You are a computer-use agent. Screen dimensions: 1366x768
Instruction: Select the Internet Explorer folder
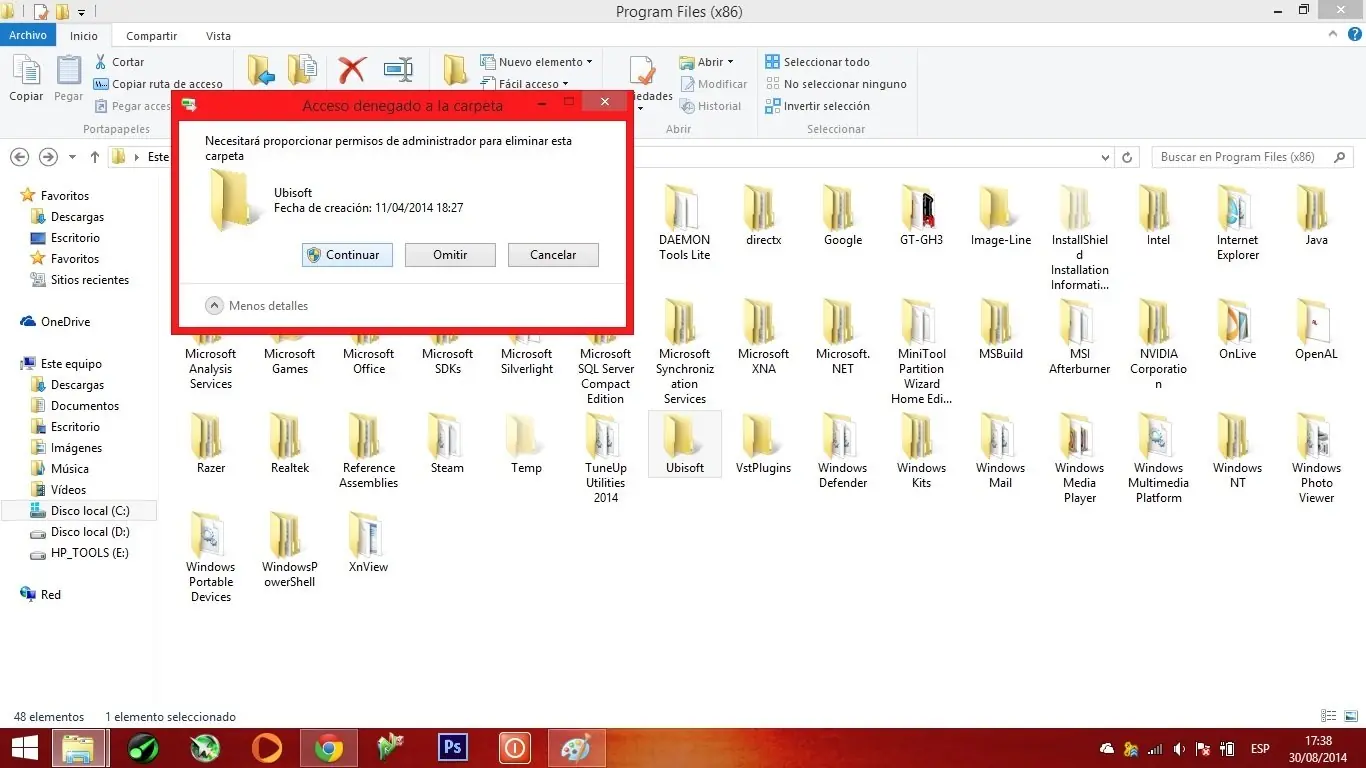click(1238, 222)
